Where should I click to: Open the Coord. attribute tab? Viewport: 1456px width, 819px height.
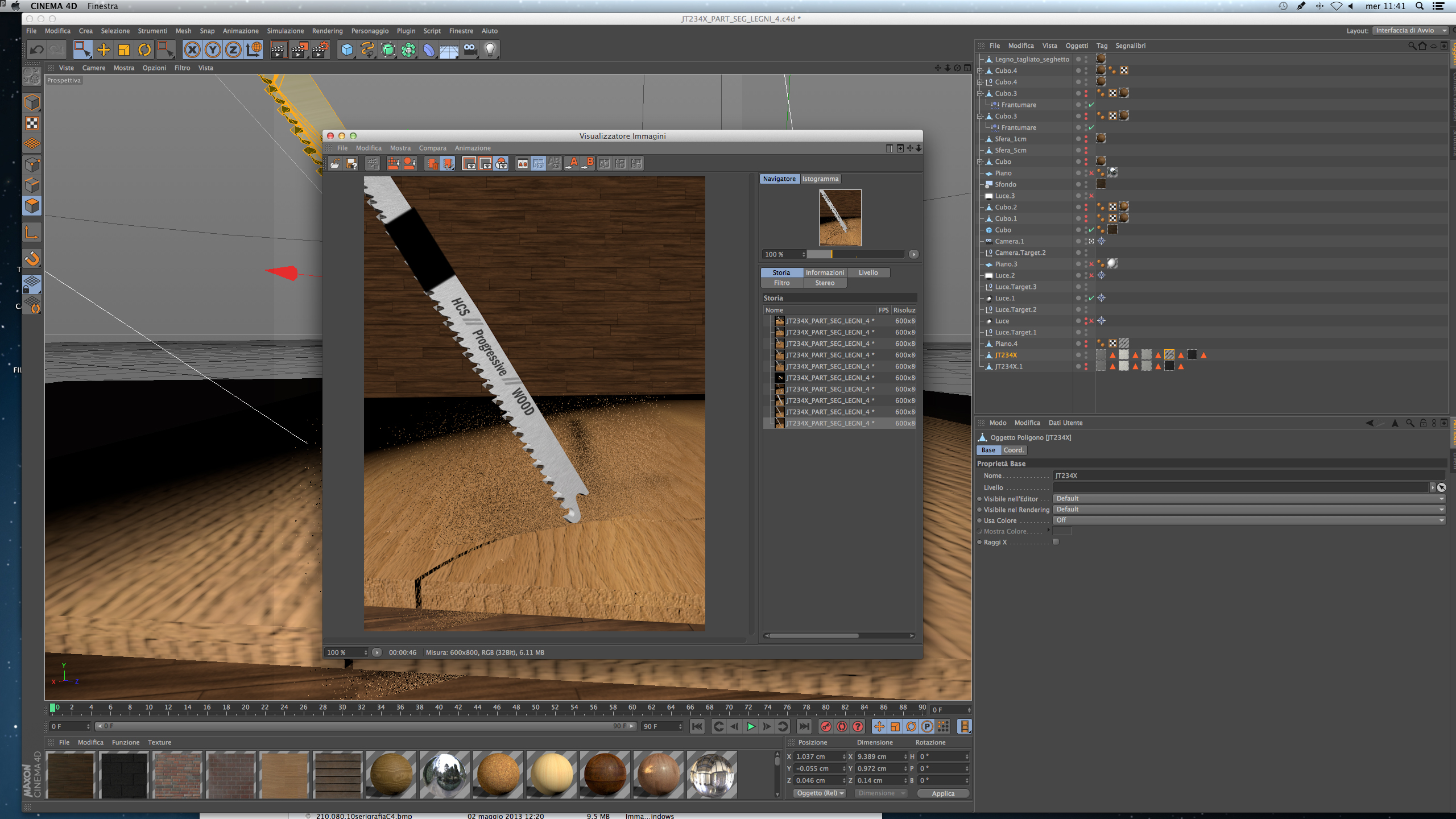coord(1014,450)
